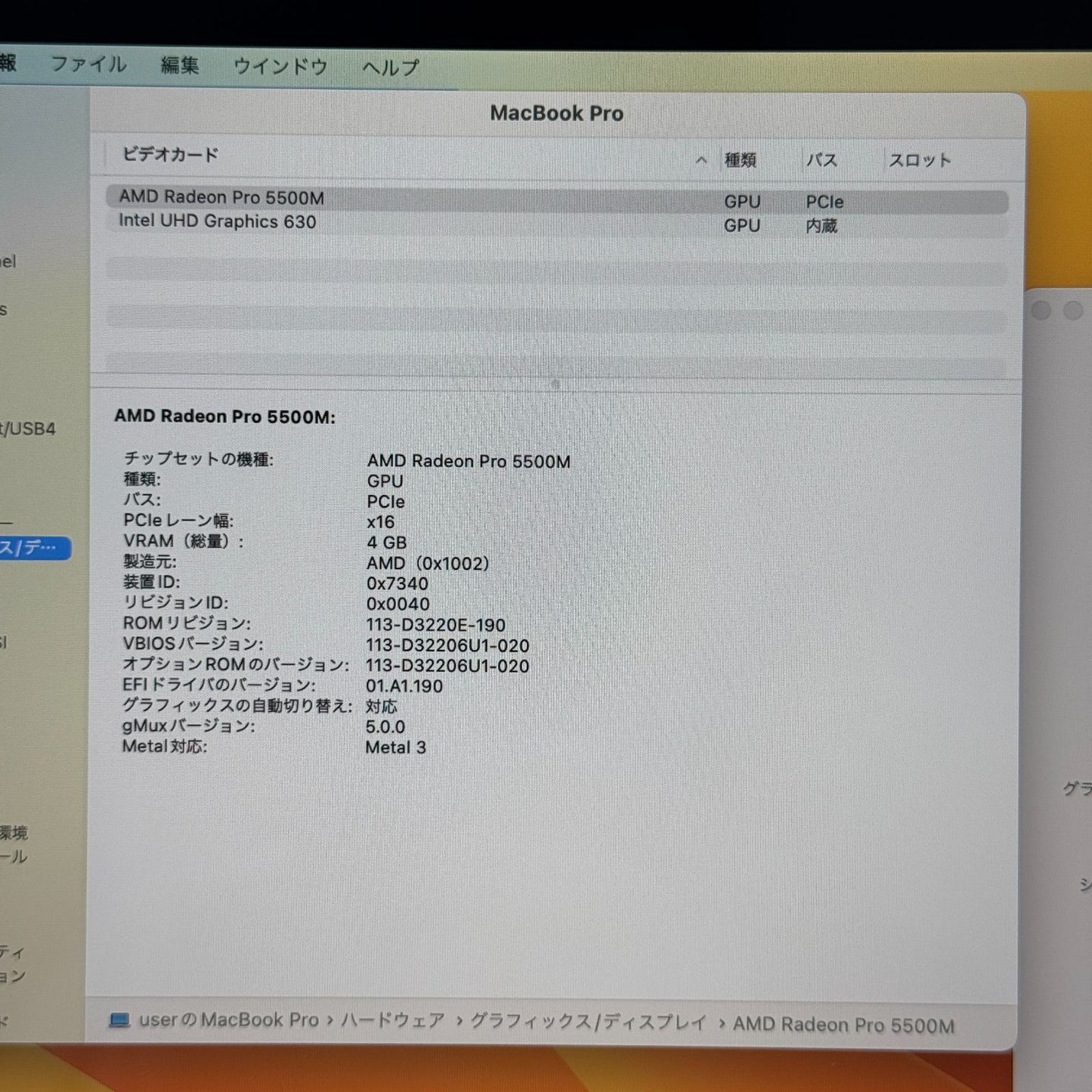Open the ヘルプ menu
1092x1092 pixels.
(391, 67)
